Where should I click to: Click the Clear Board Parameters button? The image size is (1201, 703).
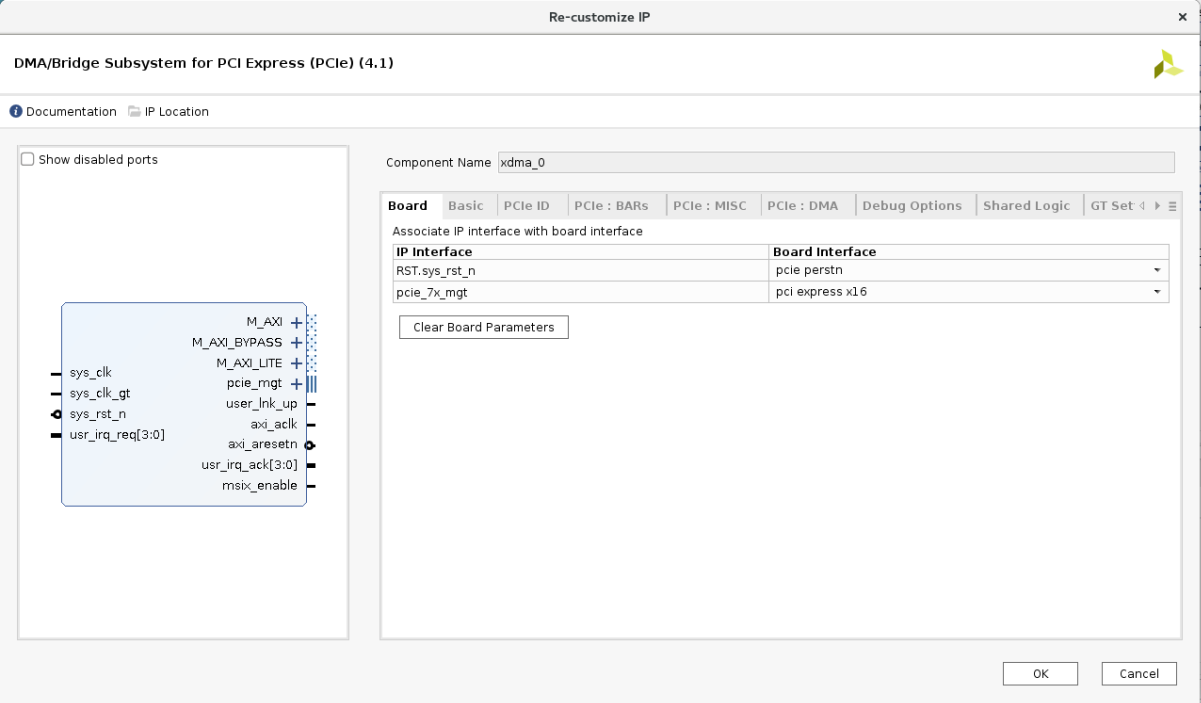pos(483,327)
